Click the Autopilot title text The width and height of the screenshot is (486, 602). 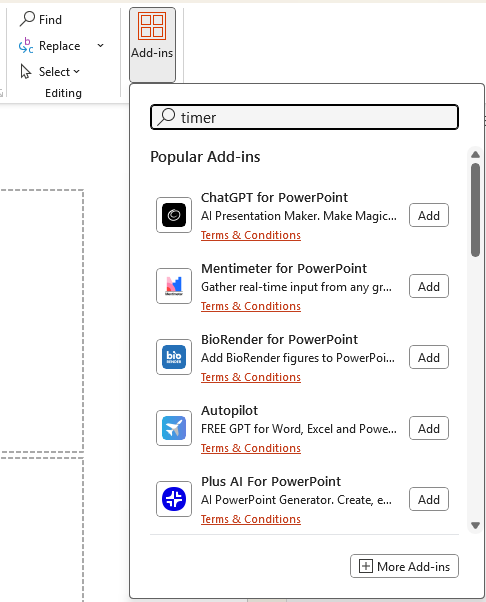[229, 411]
